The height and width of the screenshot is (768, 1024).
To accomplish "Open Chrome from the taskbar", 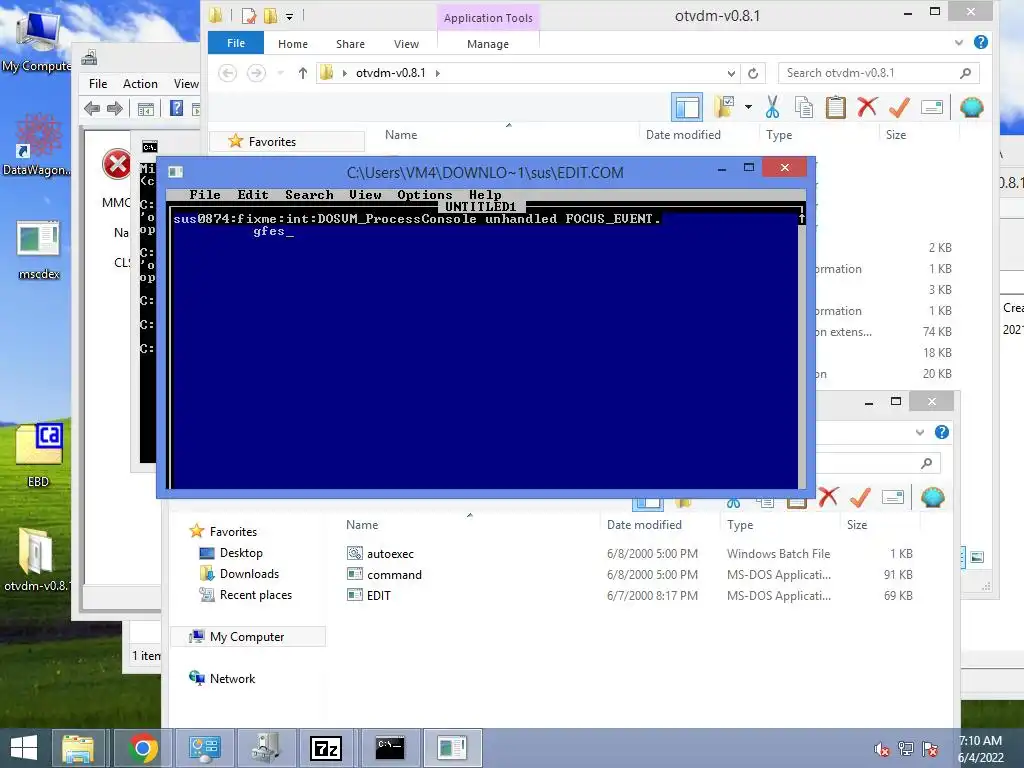I will pyautogui.click(x=143, y=748).
